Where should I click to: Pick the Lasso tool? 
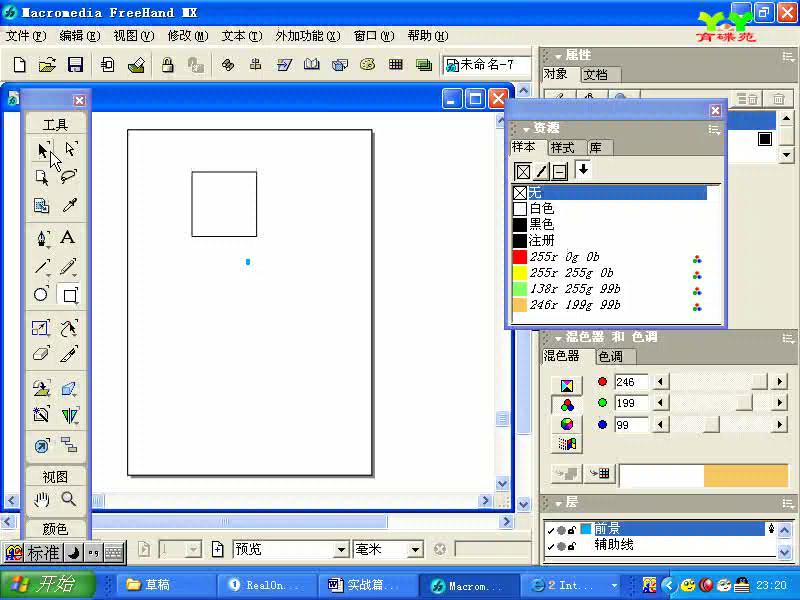tap(69, 177)
